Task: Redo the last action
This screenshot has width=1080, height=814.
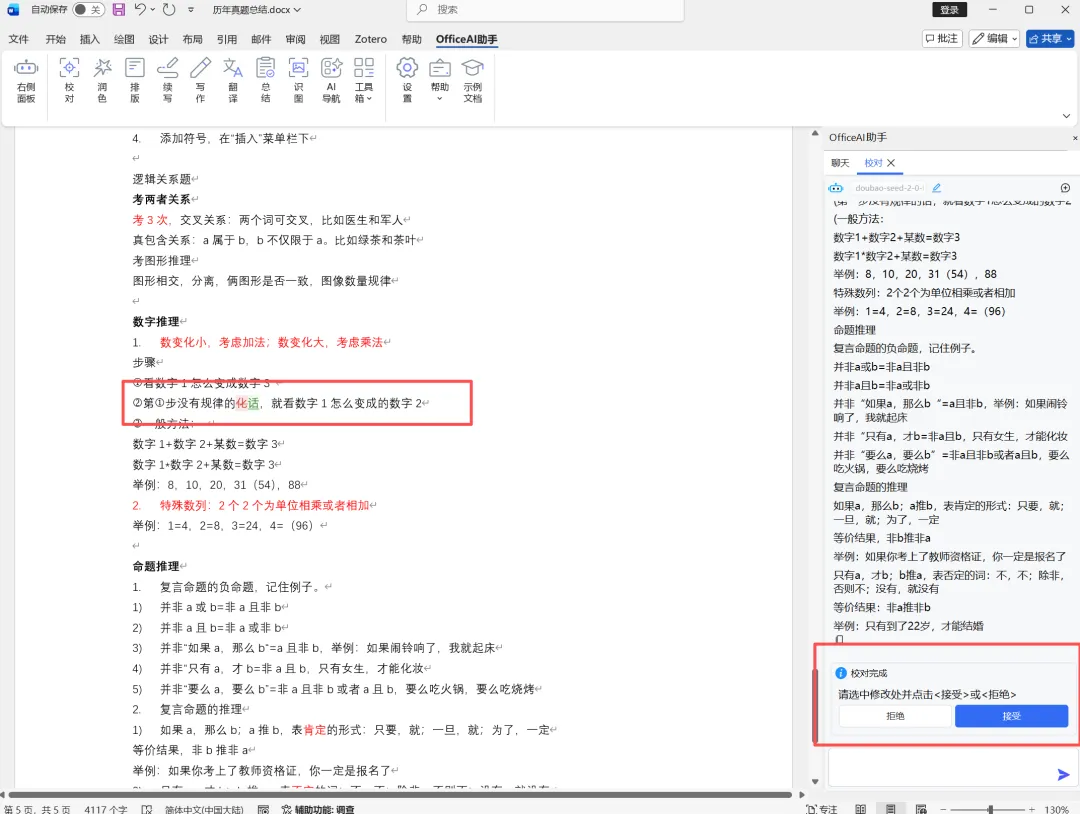Action: click(x=169, y=10)
